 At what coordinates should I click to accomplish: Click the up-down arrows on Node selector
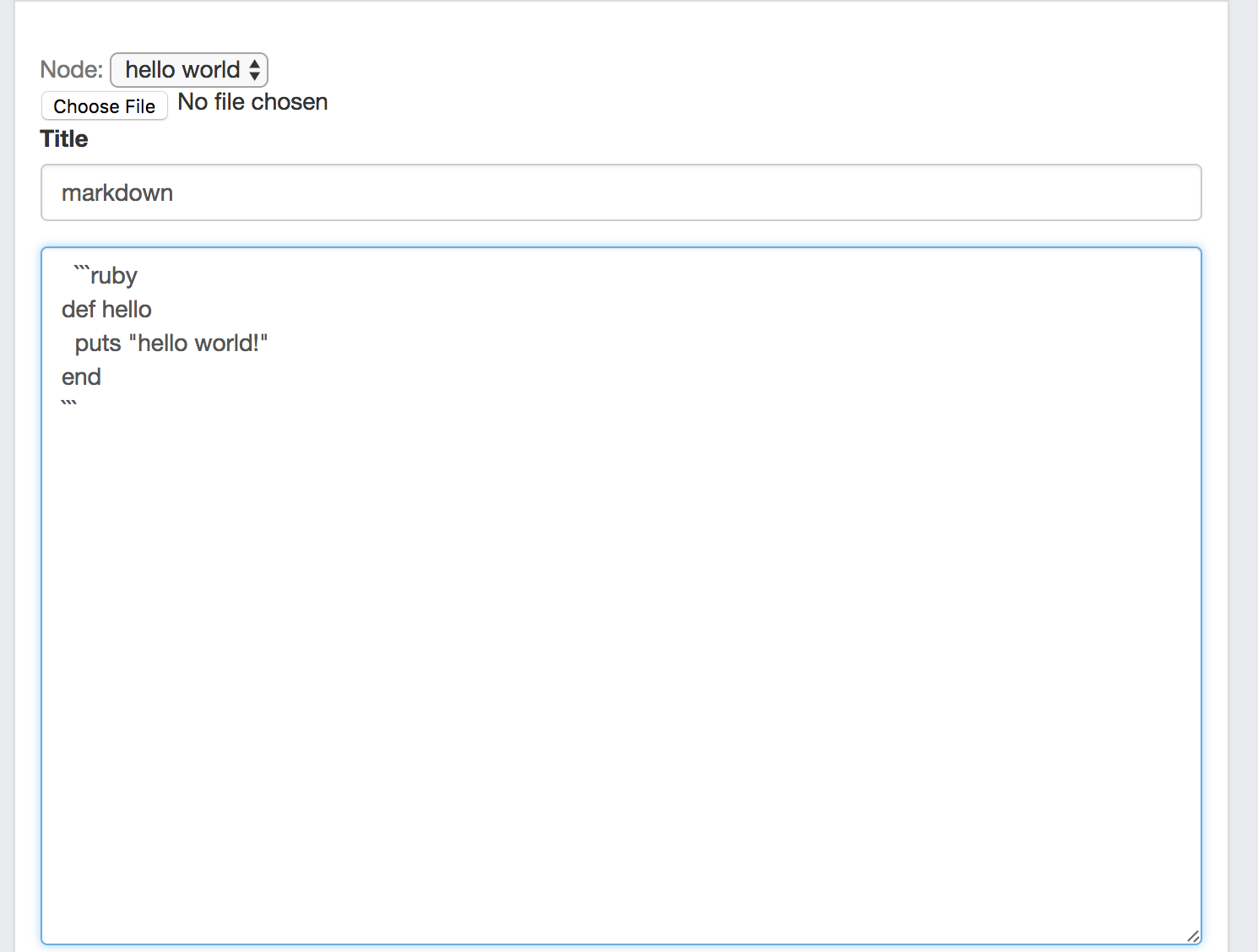pyautogui.click(x=254, y=70)
